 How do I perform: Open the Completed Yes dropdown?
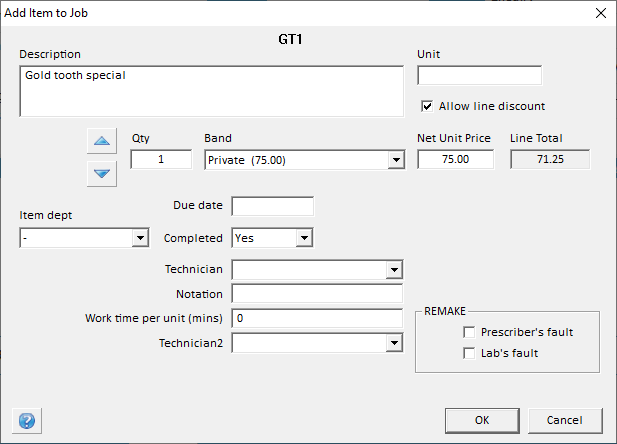tap(304, 238)
